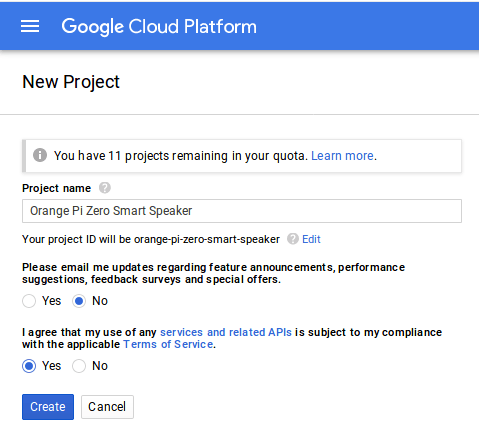Click help icon next to project ID

tap(293, 239)
